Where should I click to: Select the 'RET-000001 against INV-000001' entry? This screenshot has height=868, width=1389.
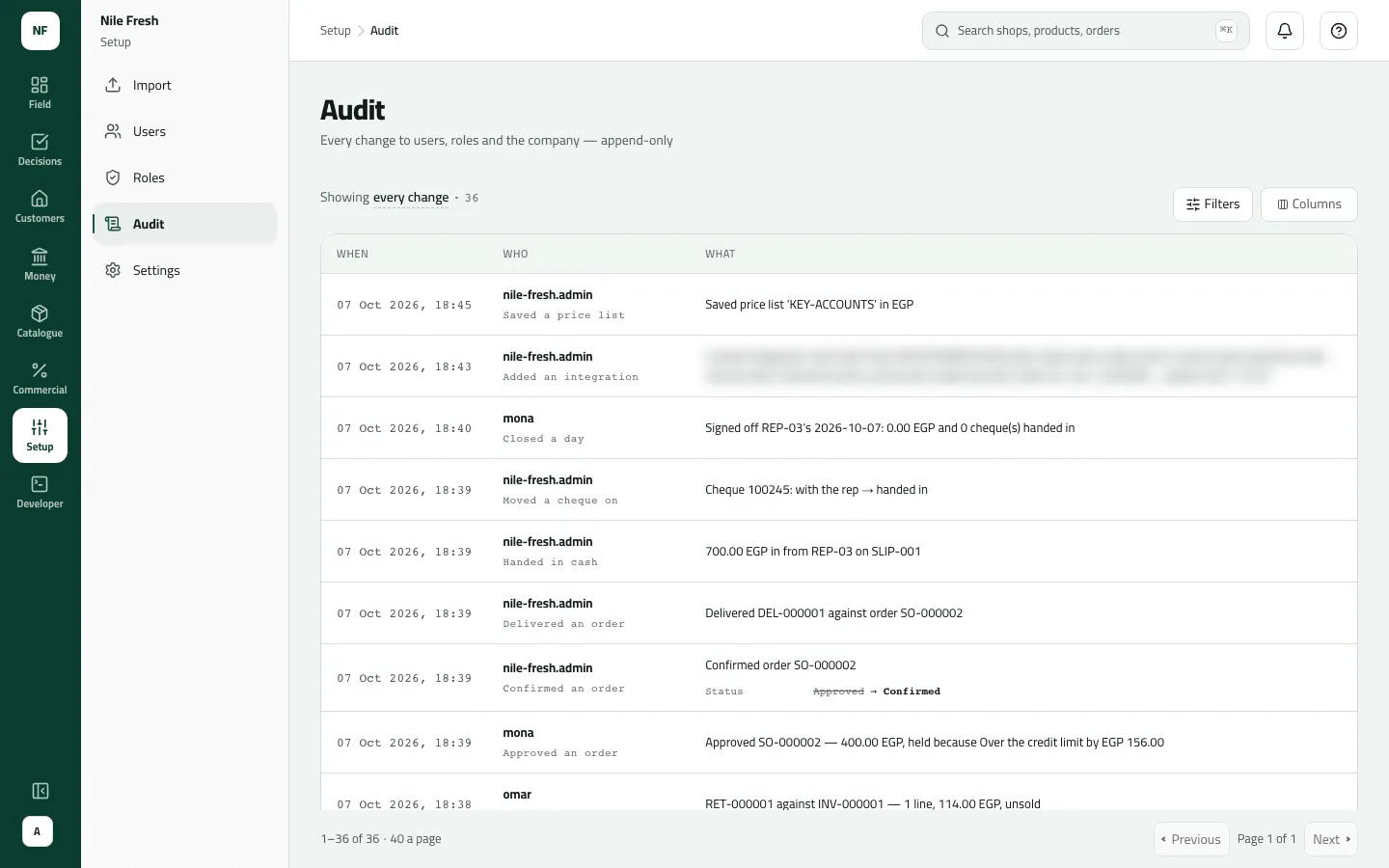coord(839,793)
